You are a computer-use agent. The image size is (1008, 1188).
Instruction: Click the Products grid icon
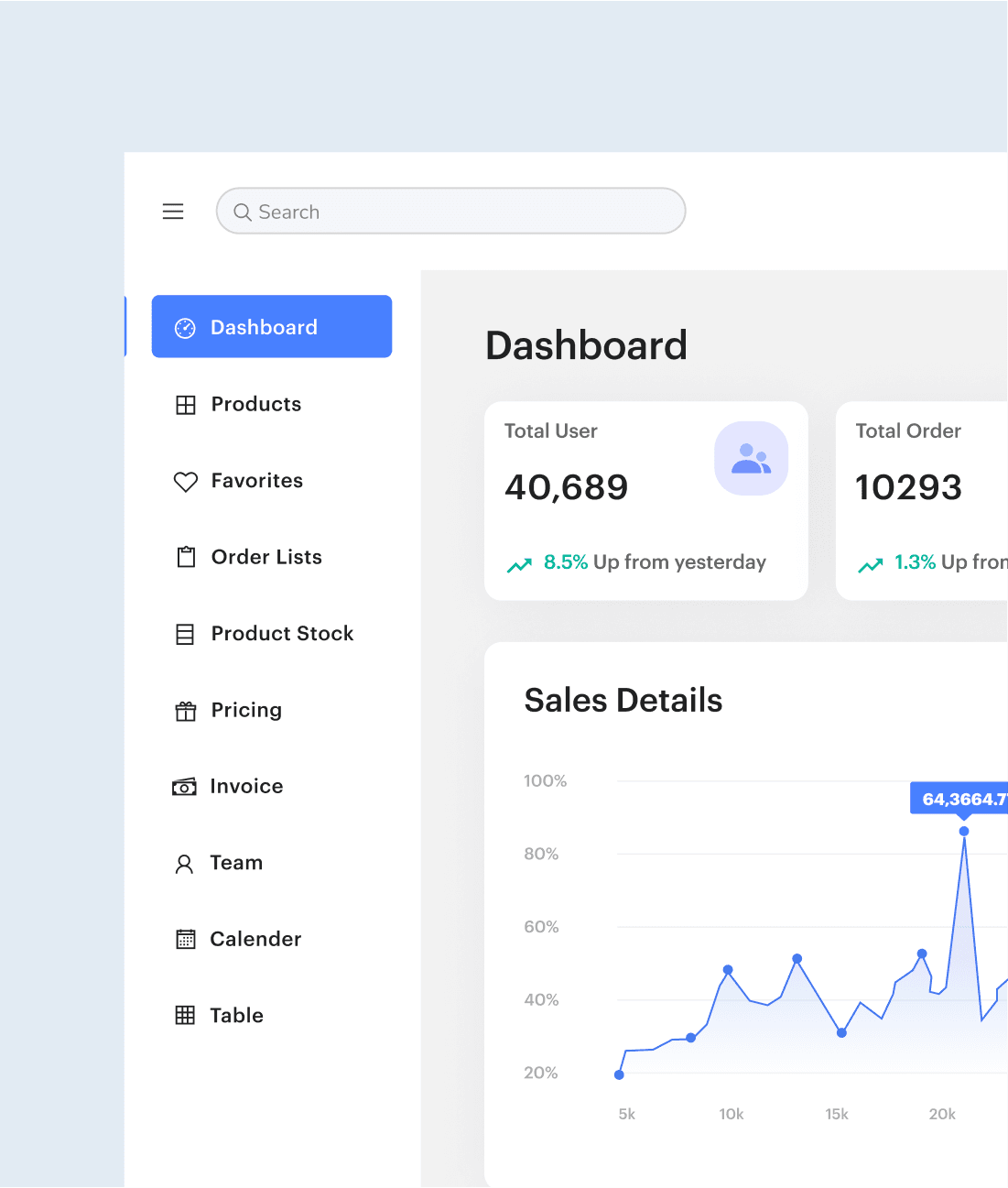[x=186, y=405]
